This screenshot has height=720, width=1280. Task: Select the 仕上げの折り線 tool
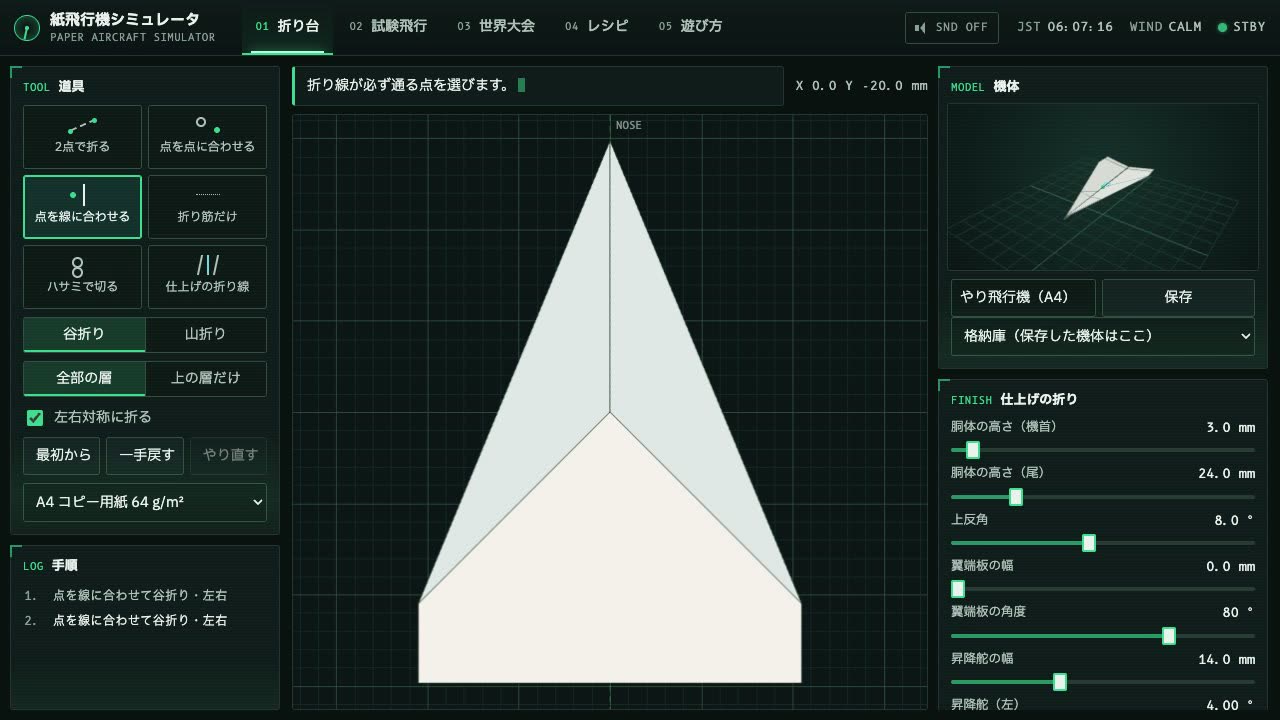coord(207,277)
